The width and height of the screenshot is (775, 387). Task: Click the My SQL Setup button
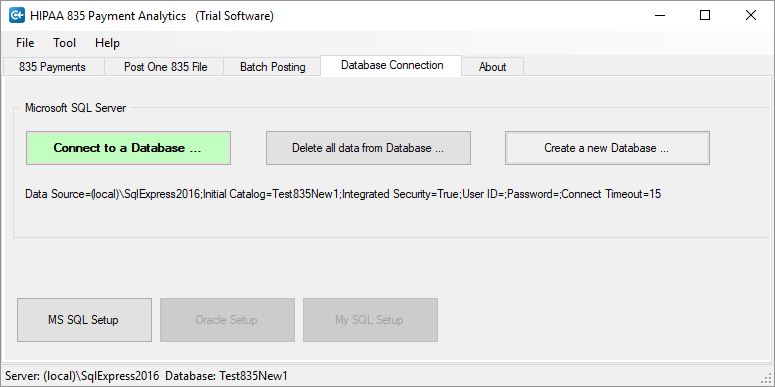tap(370, 320)
